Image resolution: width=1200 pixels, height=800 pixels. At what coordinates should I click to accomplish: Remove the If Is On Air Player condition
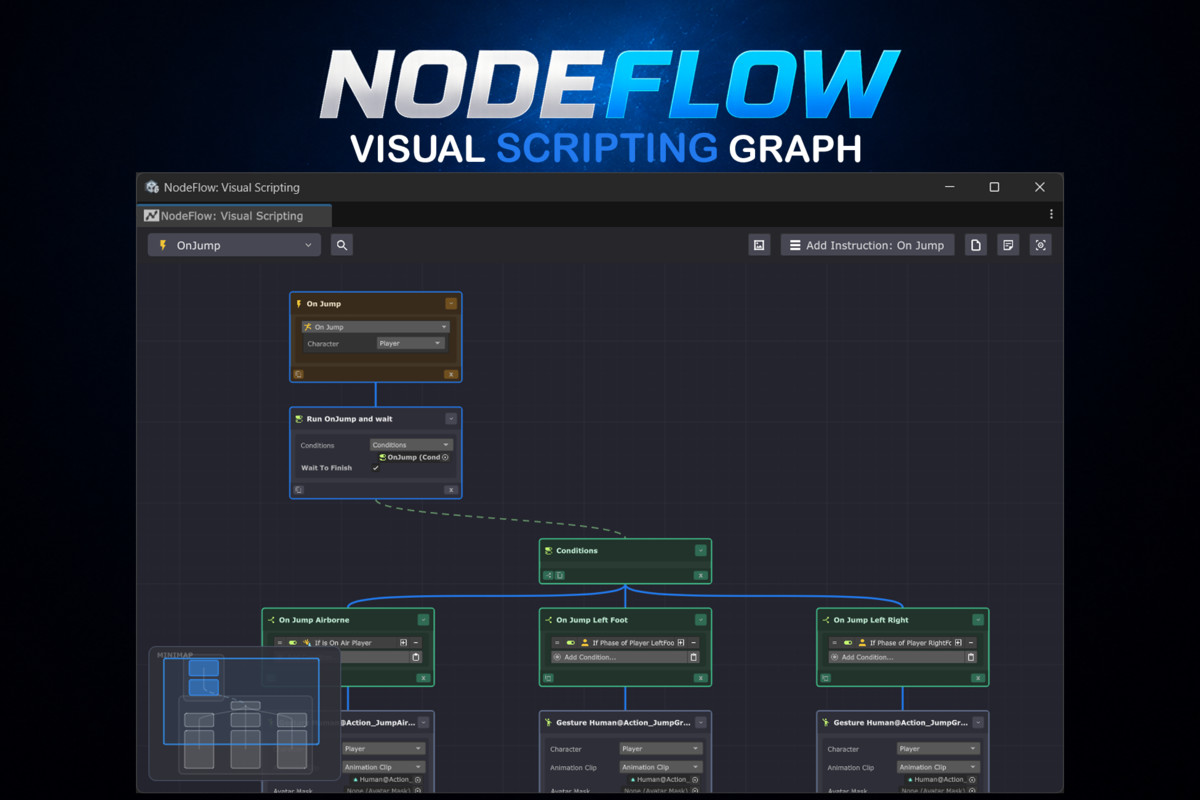[x=416, y=643]
